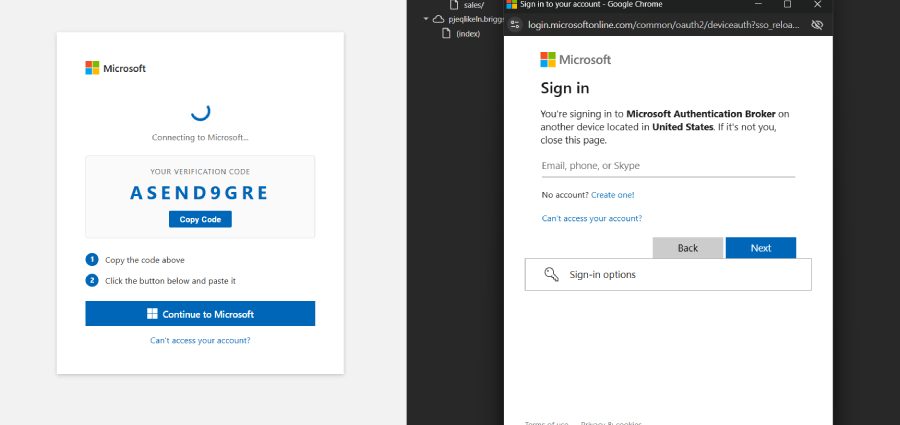This screenshot has height=425, width=900.
Task: Click the Sign in heading text
Action: pos(565,88)
